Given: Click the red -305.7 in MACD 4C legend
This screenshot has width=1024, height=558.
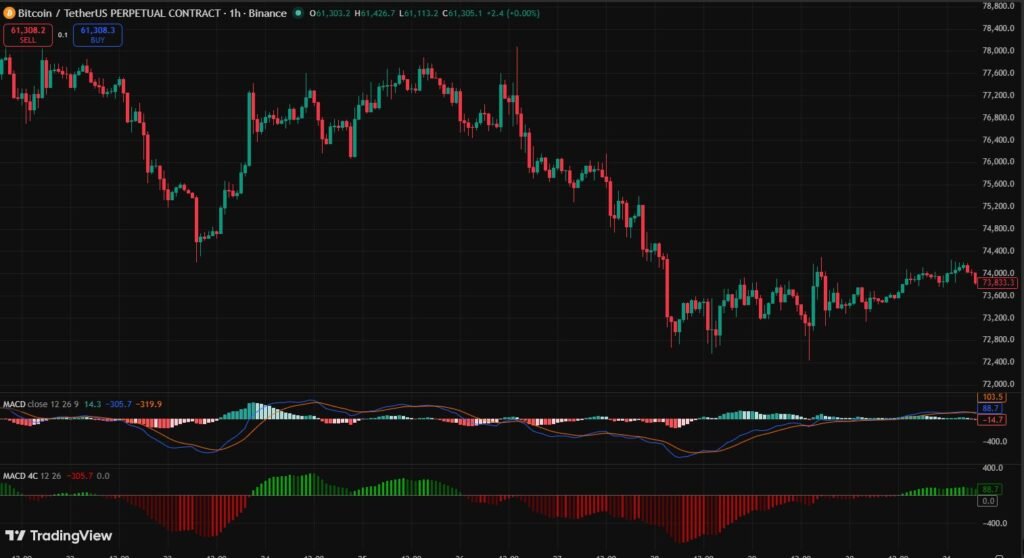Looking at the screenshot, I should pos(80,476).
